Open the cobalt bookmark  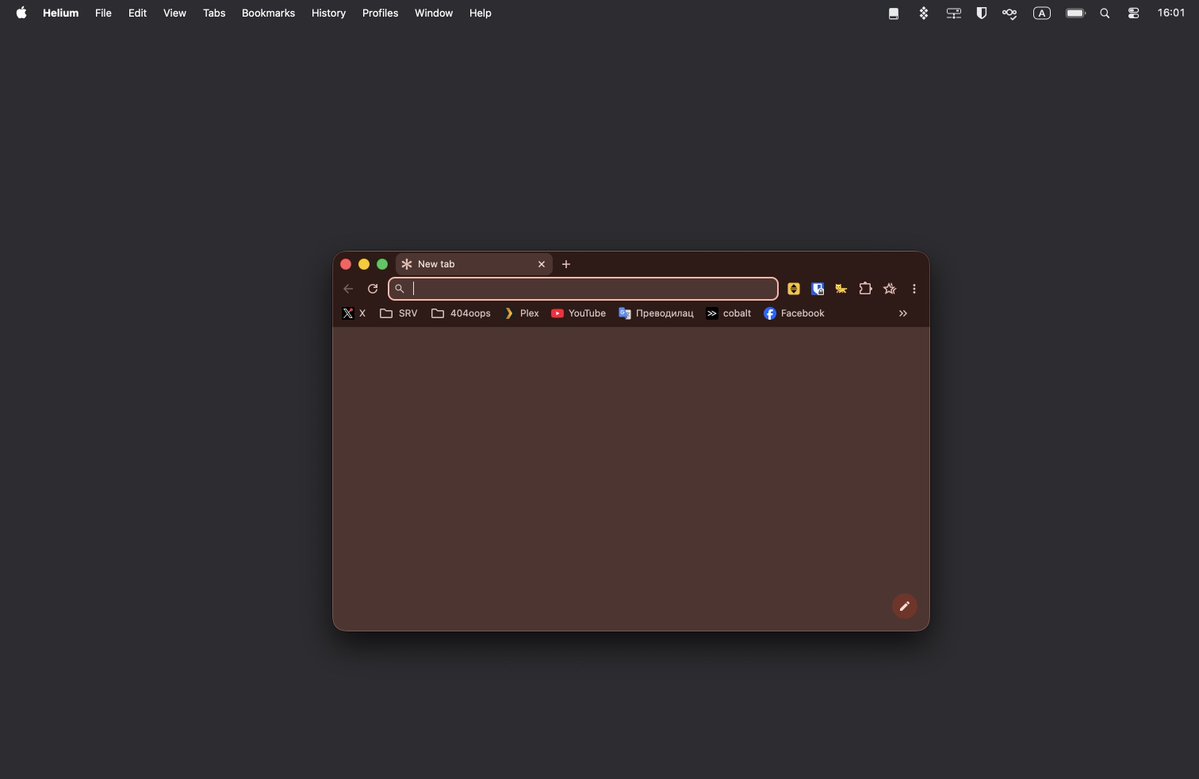pyautogui.click(x=728, y=313)
